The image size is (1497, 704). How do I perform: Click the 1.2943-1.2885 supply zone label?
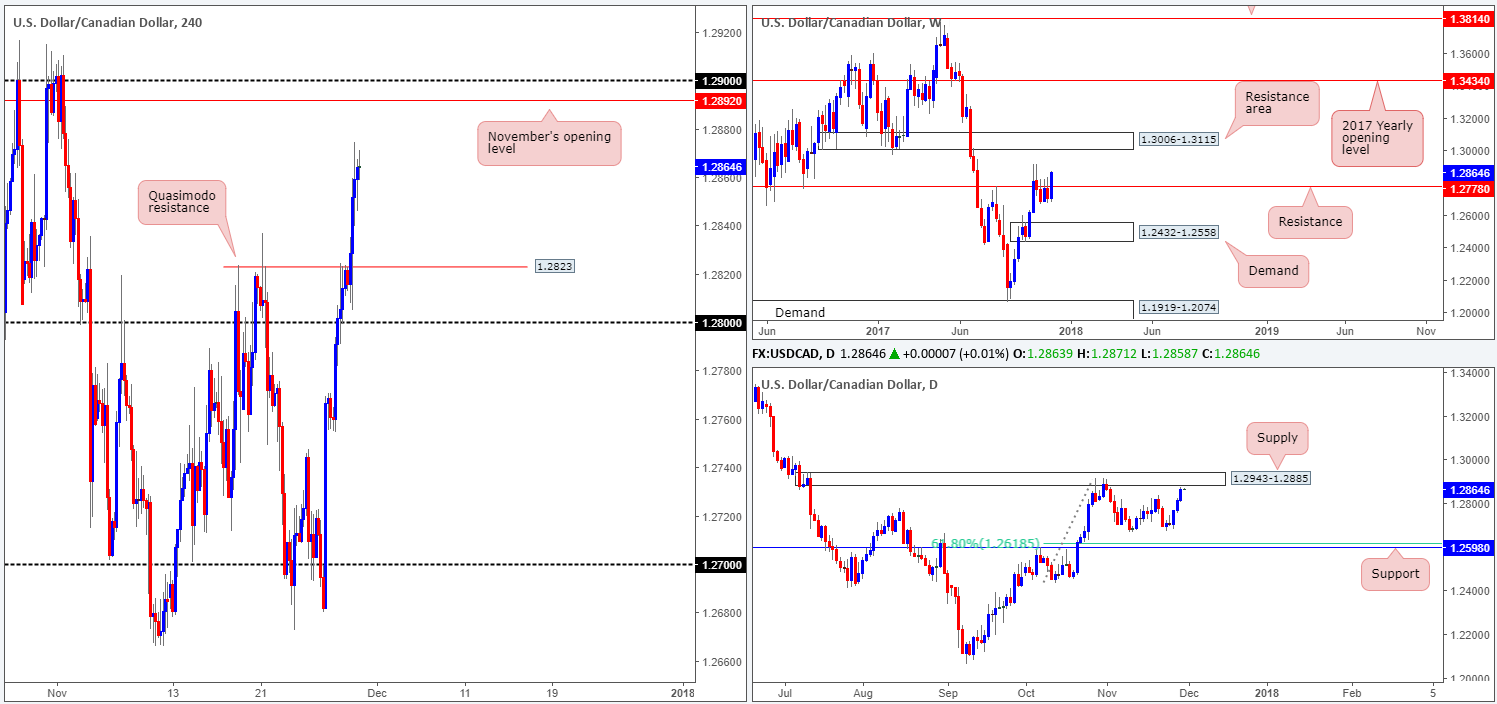1269,478
